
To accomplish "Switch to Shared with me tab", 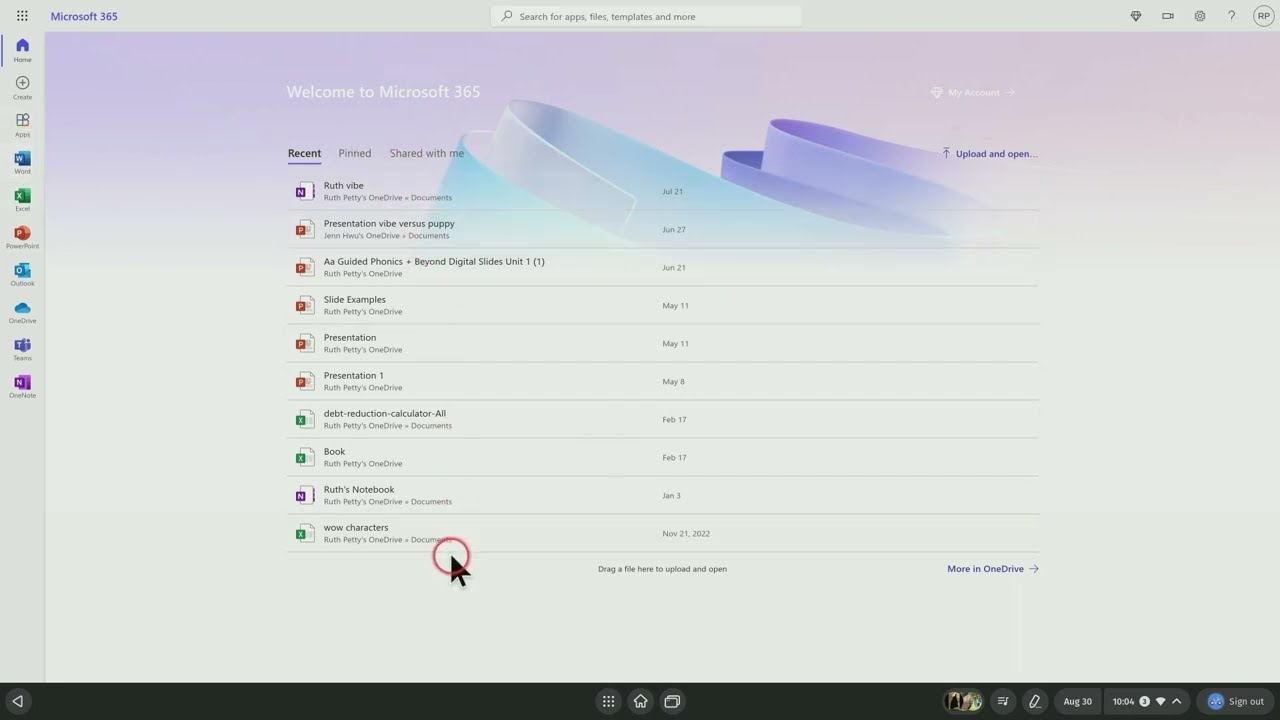I will pos(426,153).
